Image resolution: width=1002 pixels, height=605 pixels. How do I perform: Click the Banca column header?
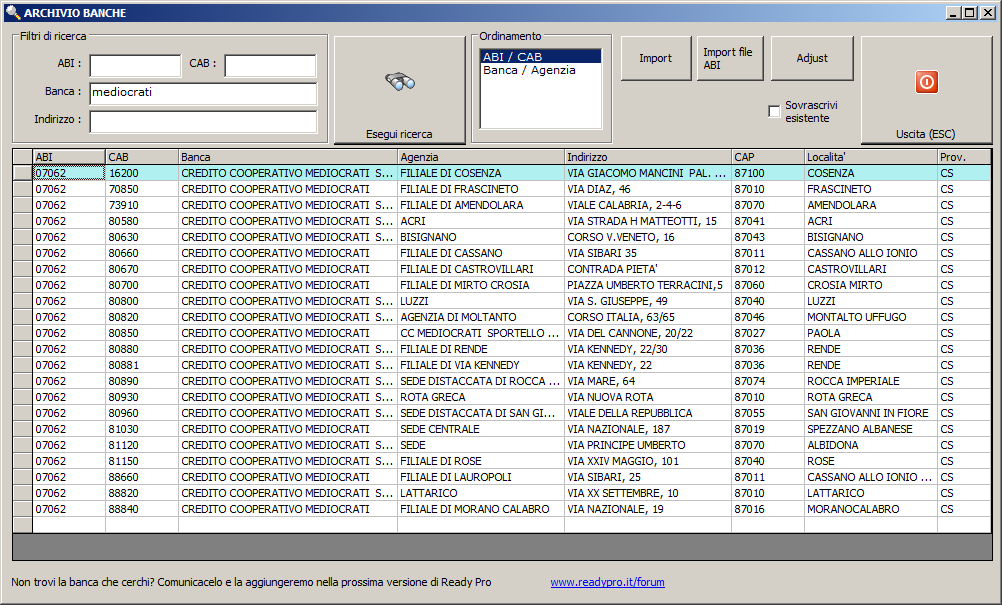tap(288, 157)
